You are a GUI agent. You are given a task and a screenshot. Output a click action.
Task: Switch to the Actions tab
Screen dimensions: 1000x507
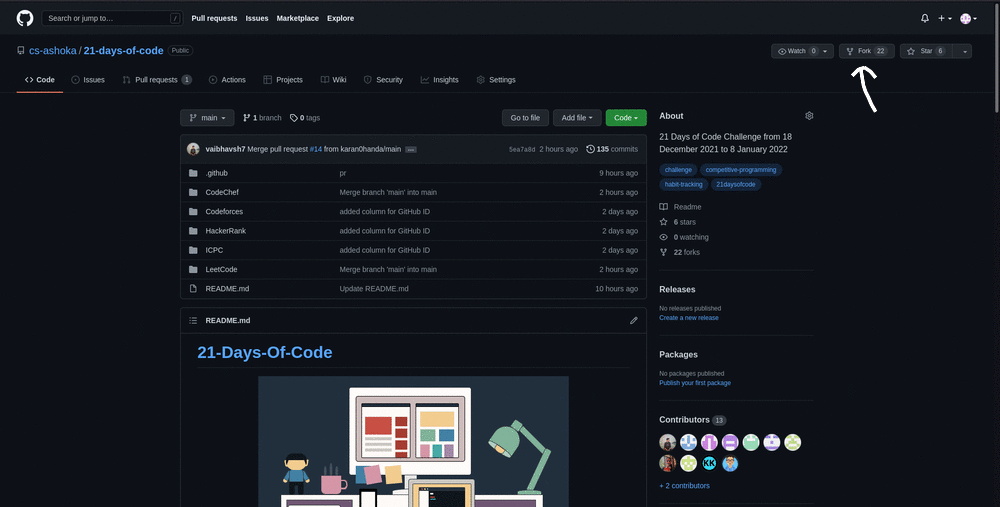tap(227, 80)
